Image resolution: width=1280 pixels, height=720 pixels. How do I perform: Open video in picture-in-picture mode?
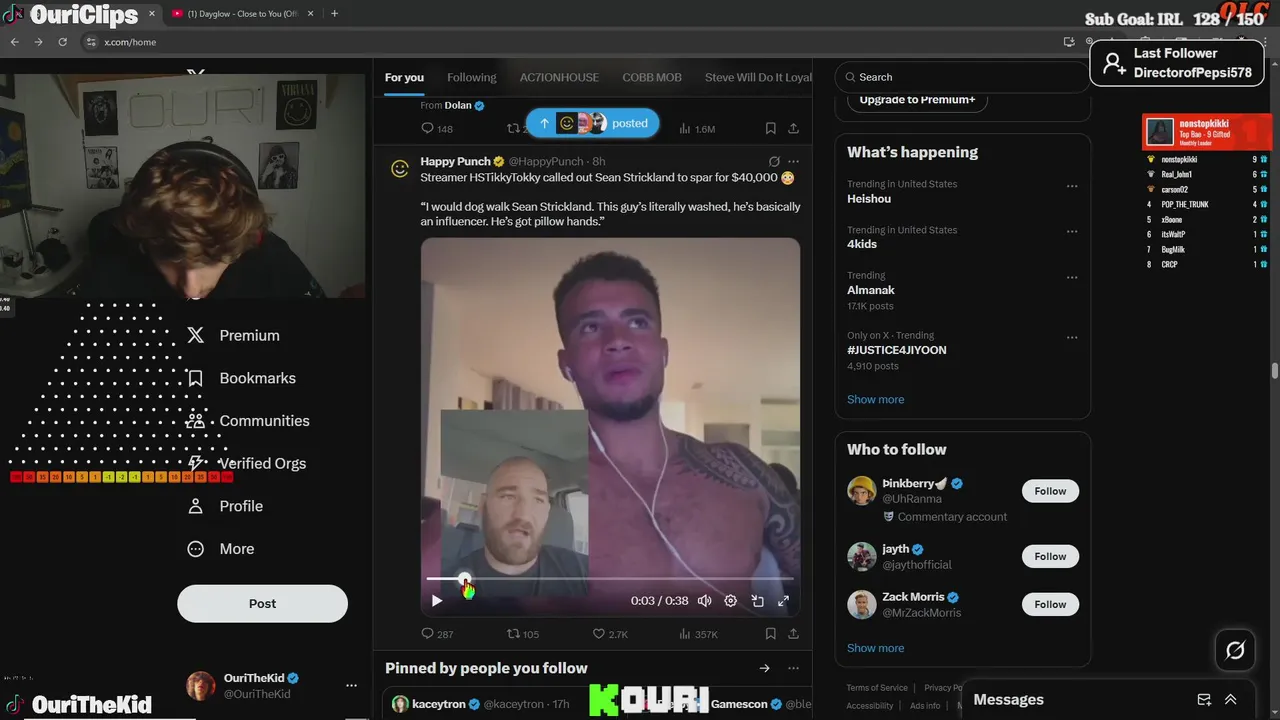click(757, 601)
